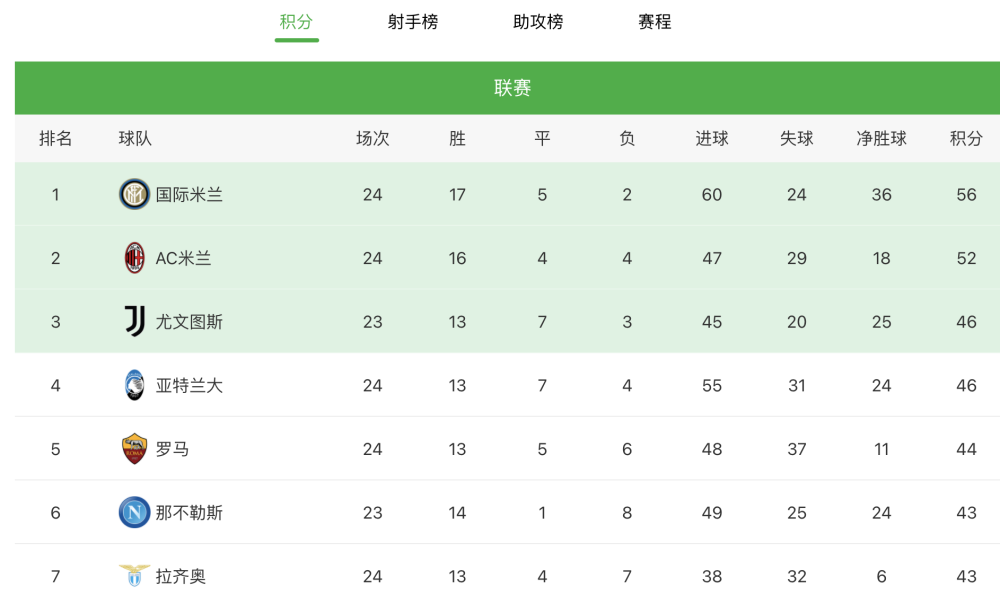This screenshot has height=595, width=1000.
Task: Click the Lazio eagle crest icon
Action: pyautogui.click(x=134, y=576)
